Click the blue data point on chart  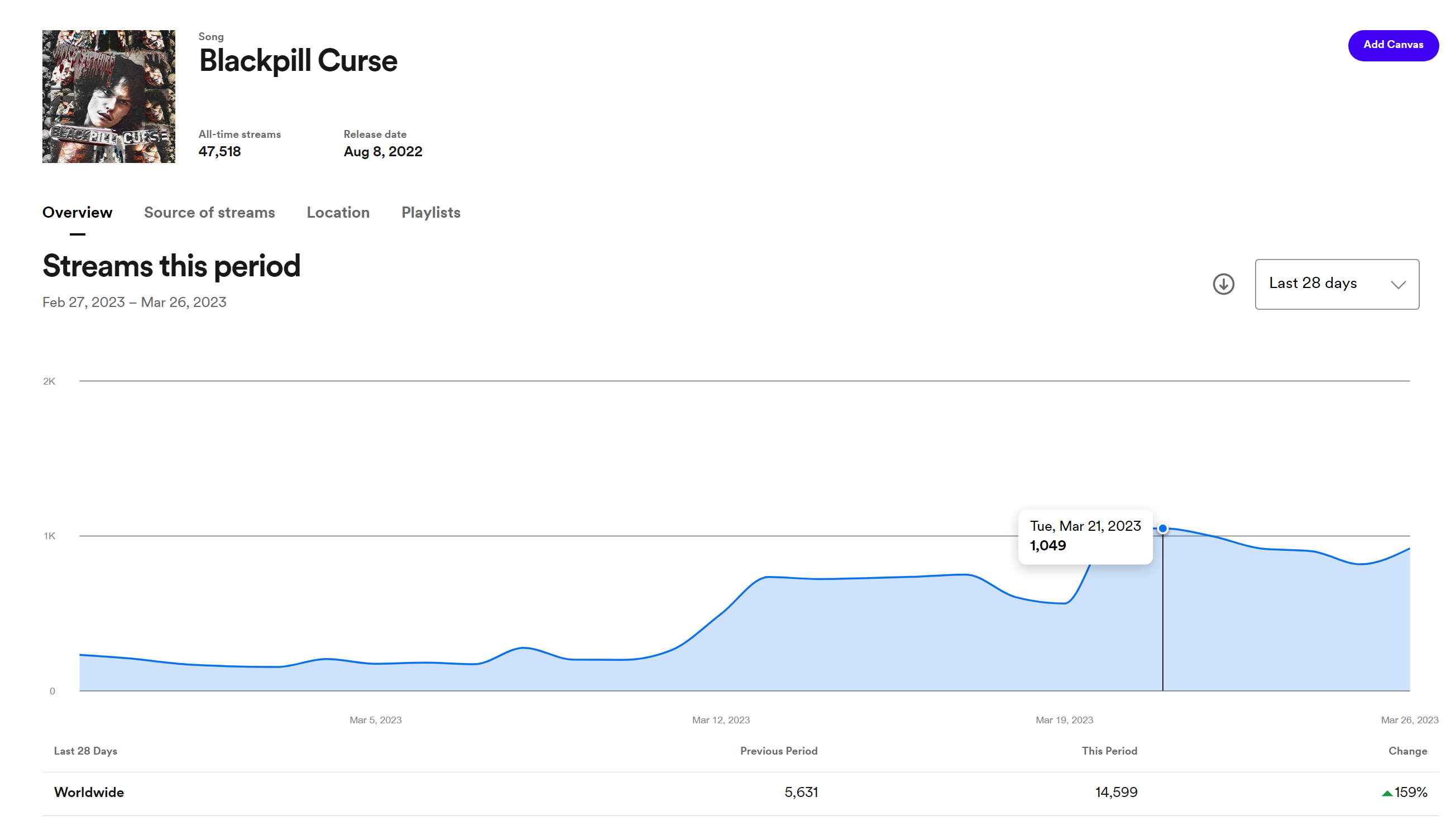[1162, 529]
